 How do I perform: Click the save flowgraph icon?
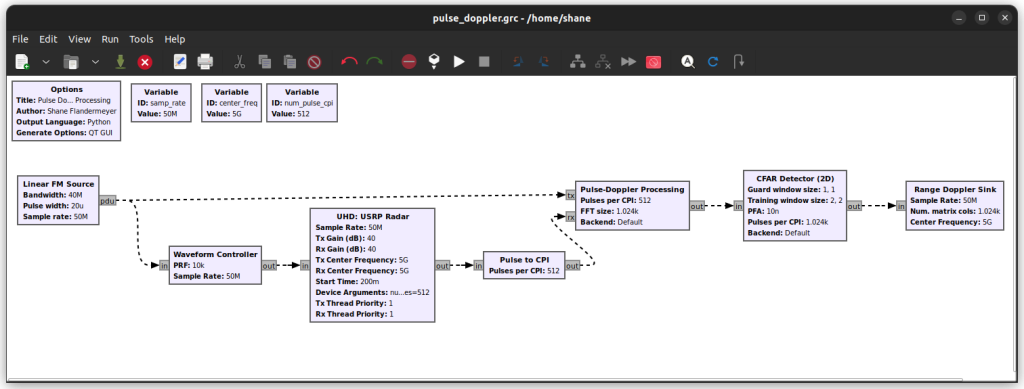[120, 61]
